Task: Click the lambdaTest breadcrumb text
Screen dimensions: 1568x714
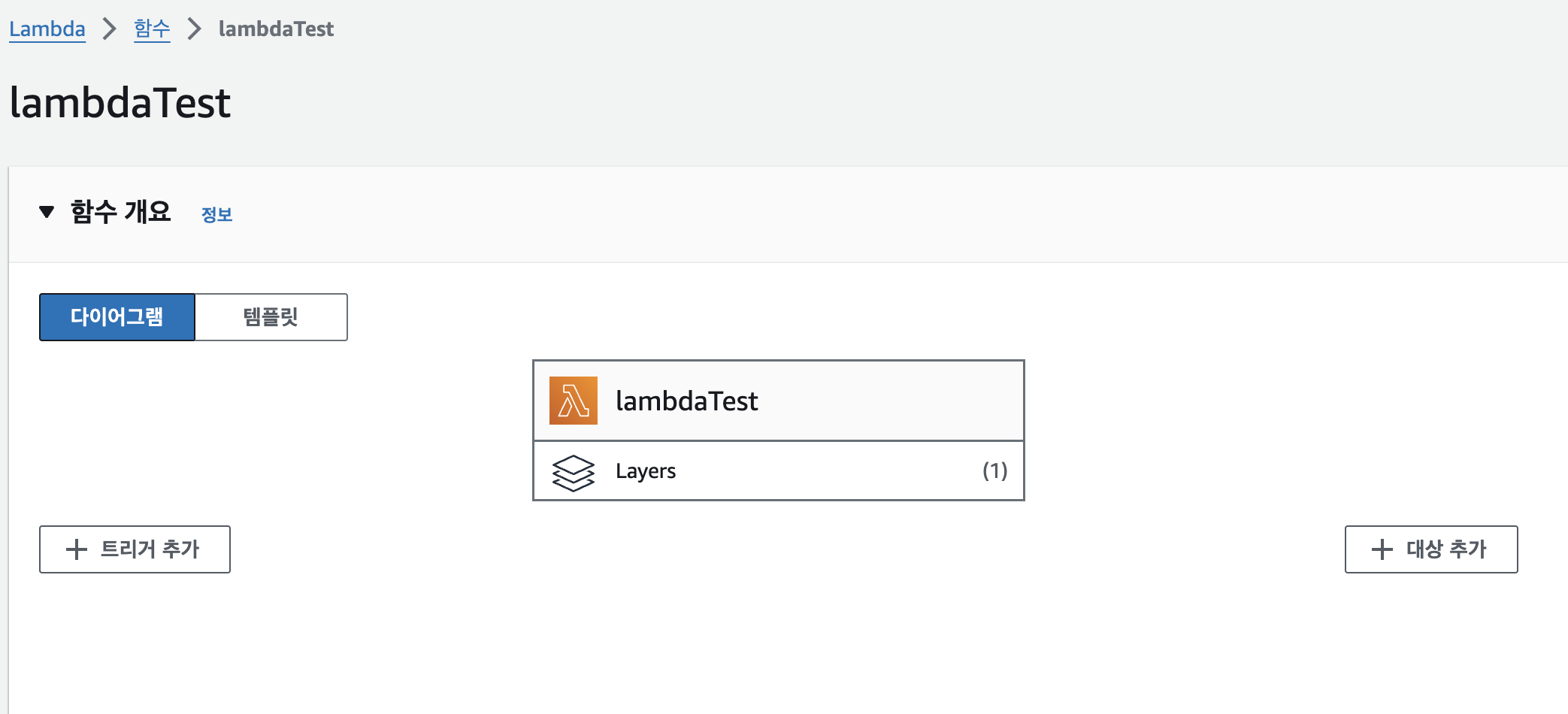Action: point(276,29)
